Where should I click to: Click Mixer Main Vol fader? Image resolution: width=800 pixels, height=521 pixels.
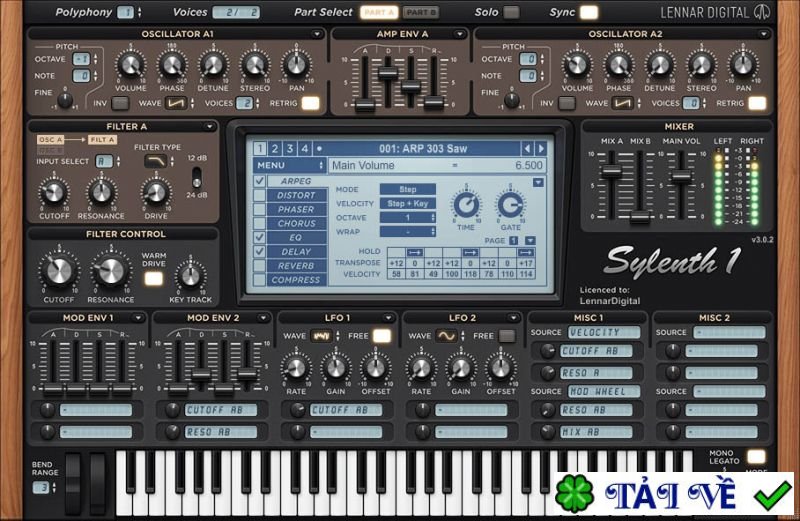point(681,177)
